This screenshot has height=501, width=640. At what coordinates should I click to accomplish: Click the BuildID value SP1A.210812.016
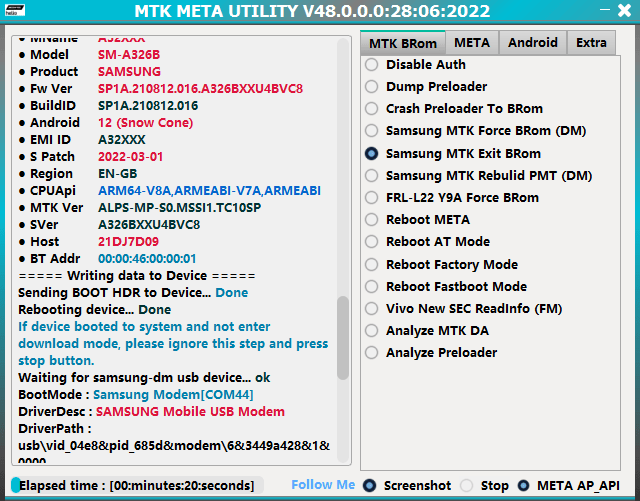(x=148, y=106)
